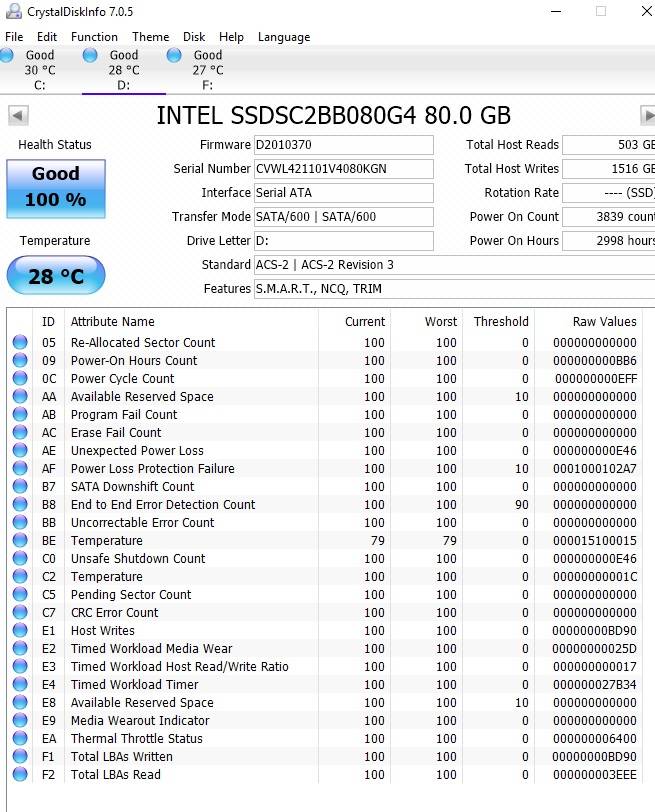Image resolution: width=655 pixels, height=812 pixels.
Task: Open the Function menu
Action: [94, 37]
